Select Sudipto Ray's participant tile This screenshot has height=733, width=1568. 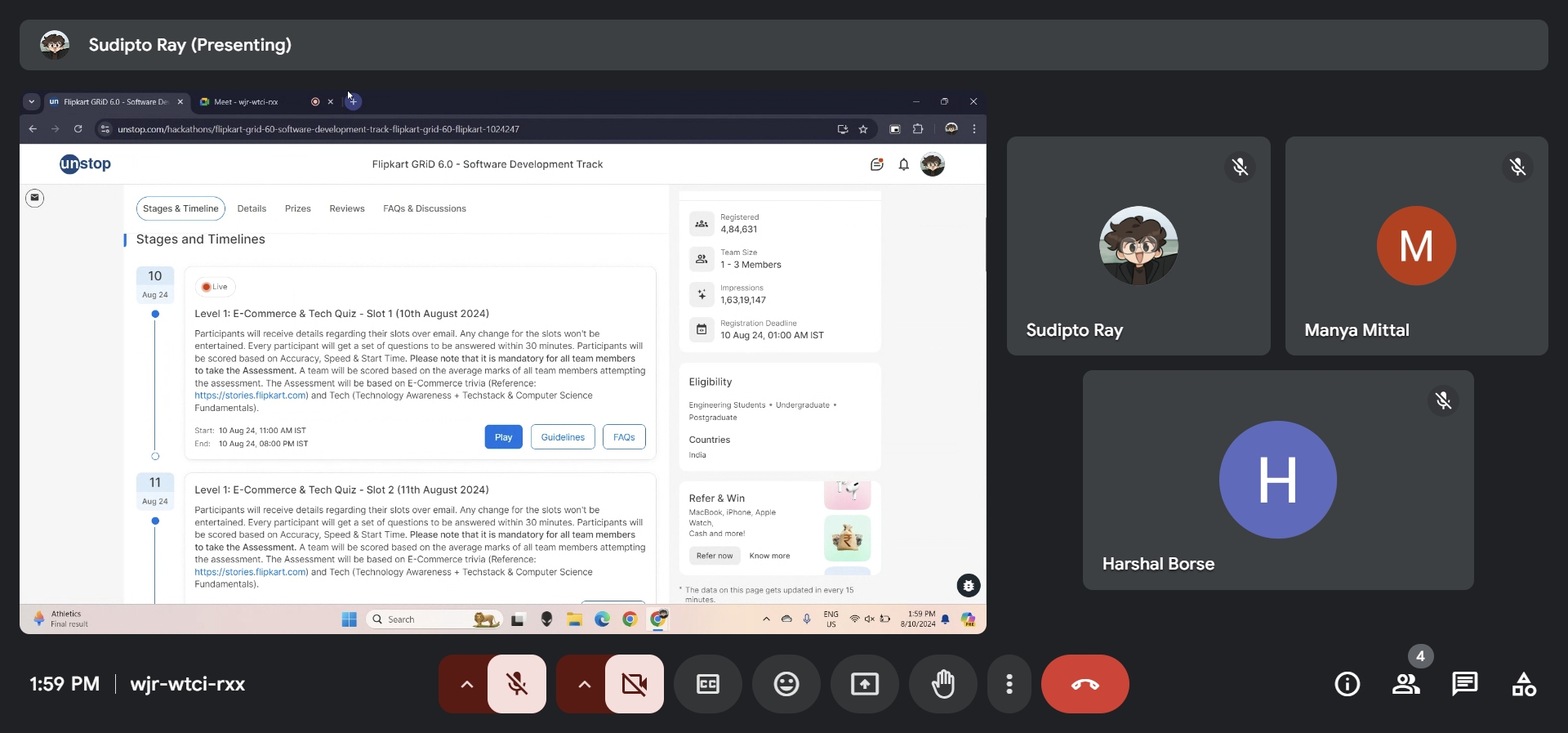(1138, 246)
